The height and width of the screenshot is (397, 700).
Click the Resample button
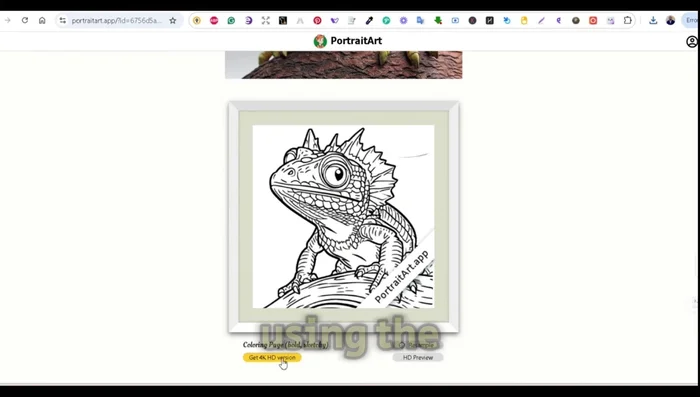(x=418, y=345)
